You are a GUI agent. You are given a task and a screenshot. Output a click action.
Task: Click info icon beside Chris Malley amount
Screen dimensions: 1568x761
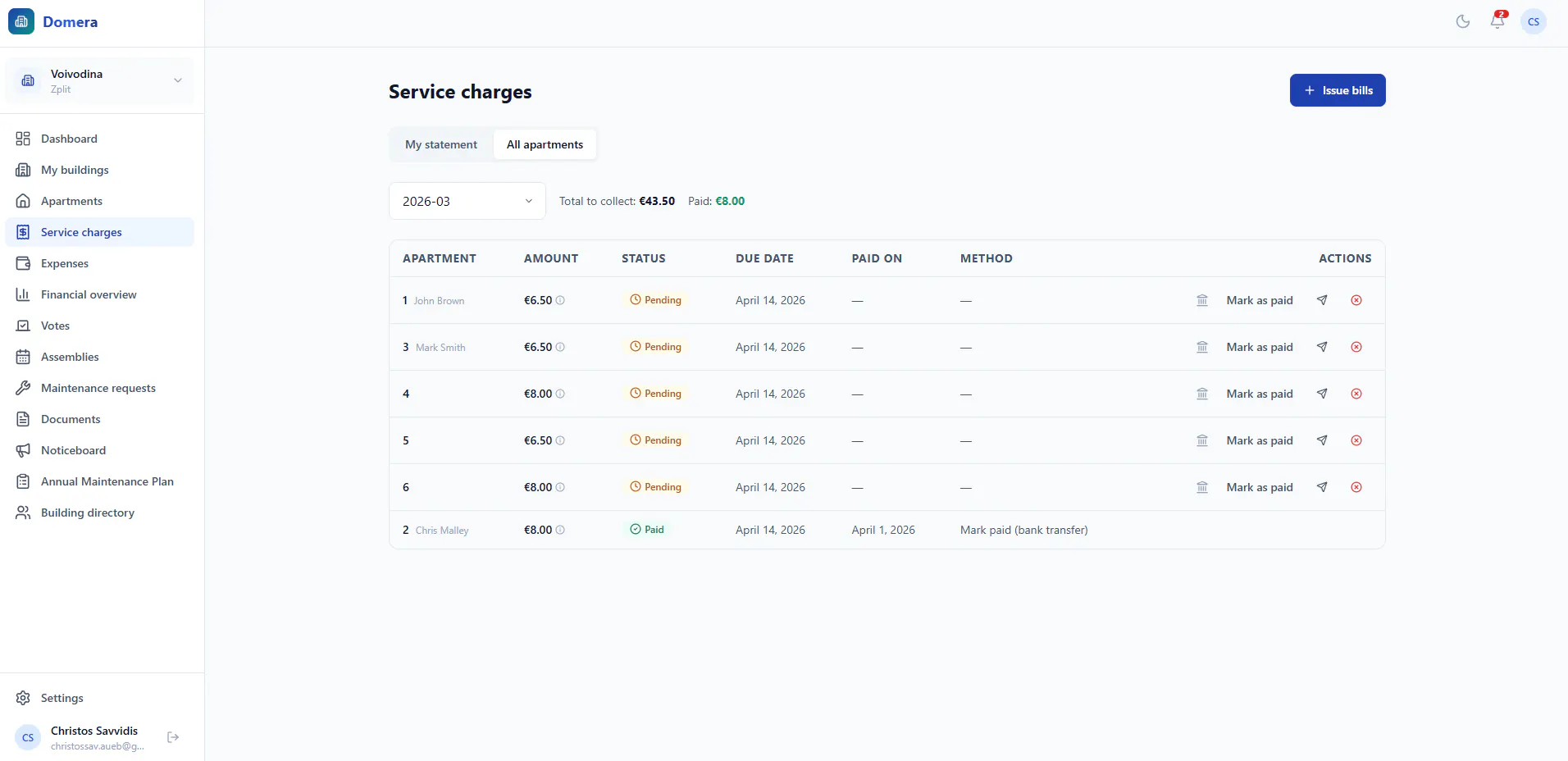point(560,530)
